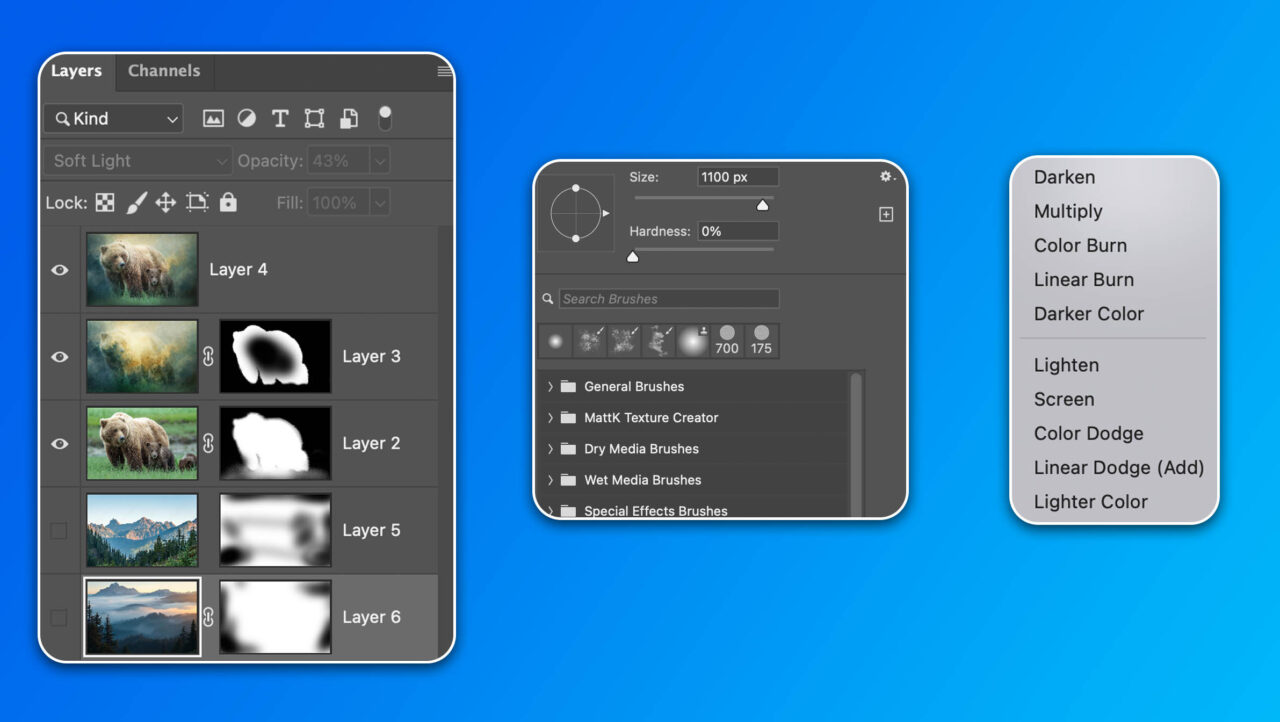Open the Layers panel flyout menu

tap(444, 71)
